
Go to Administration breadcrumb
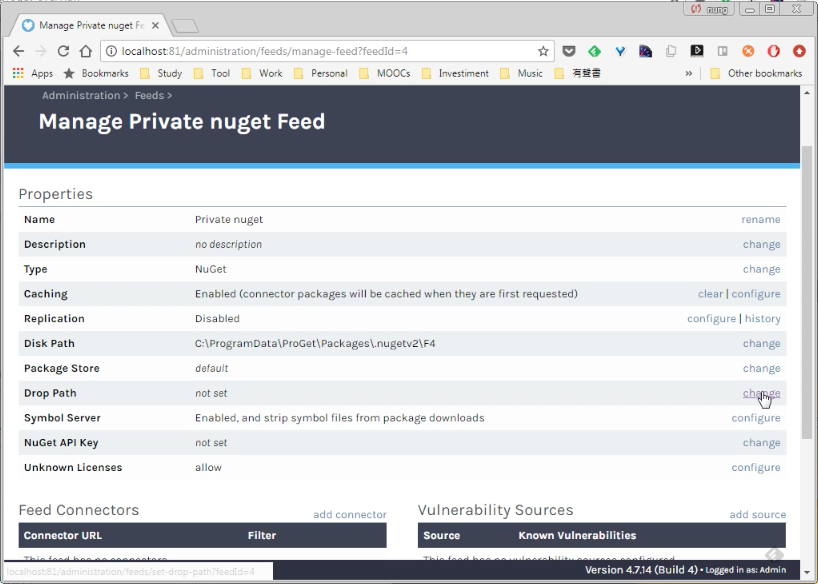pyautogui.click(x=81, y=96)
